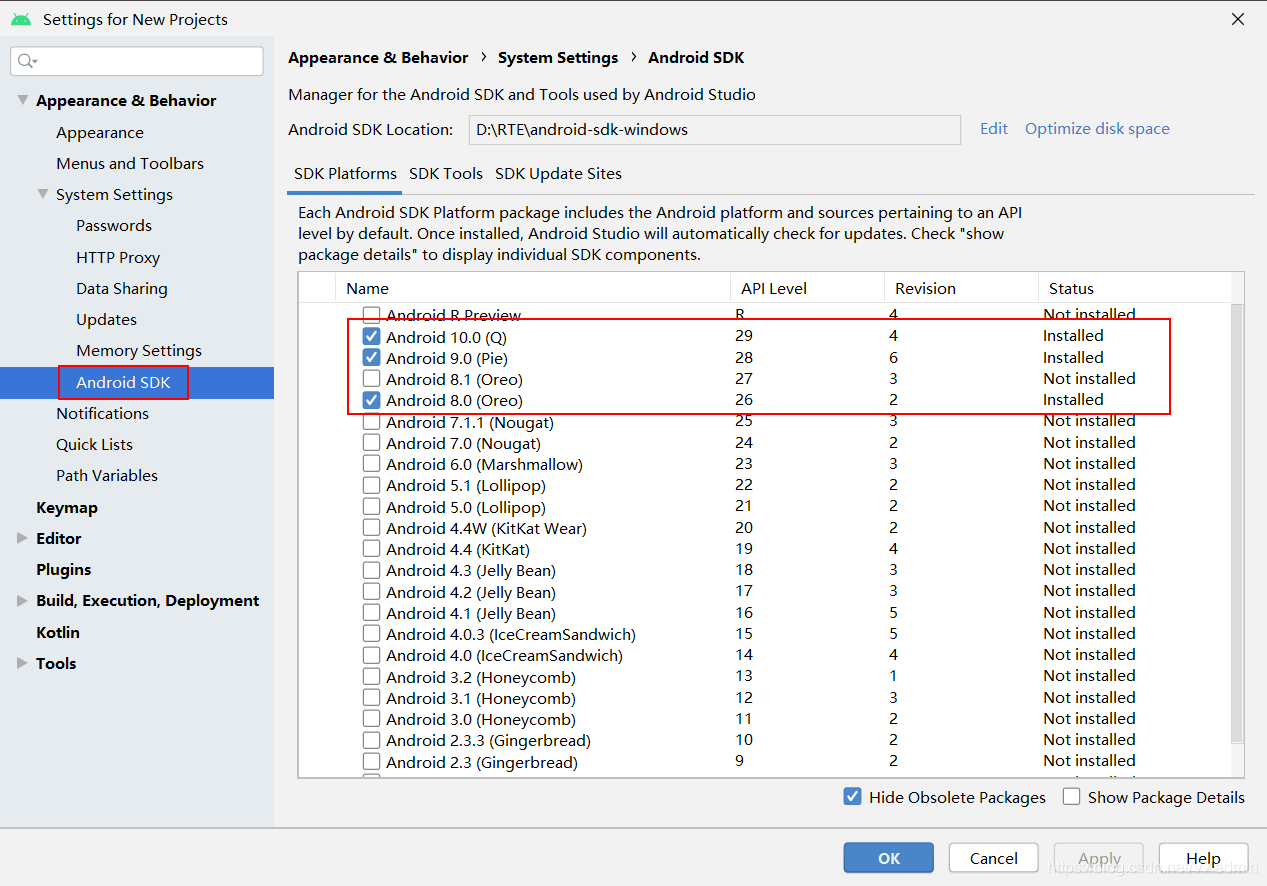
Task: Open Notifications settings
Action: [x=102, y=413]
